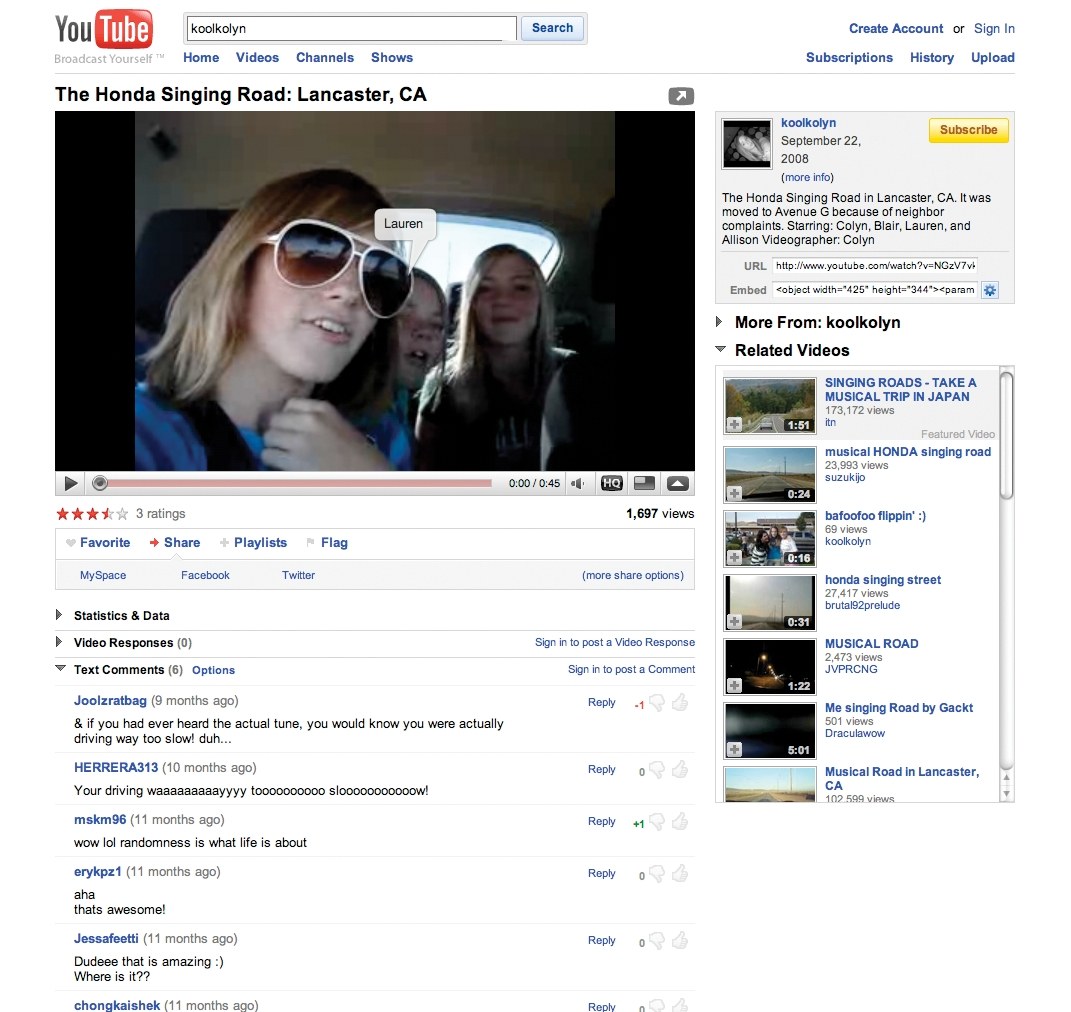The height and width of the screenshot is (1012, 1071).
Task: Reply to Joolzratbag's comment
Action: pos(602,703)
